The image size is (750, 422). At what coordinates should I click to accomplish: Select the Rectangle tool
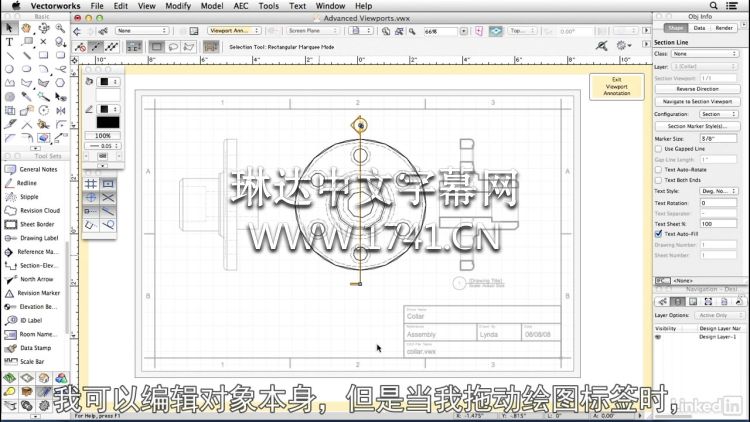(44, 56)
